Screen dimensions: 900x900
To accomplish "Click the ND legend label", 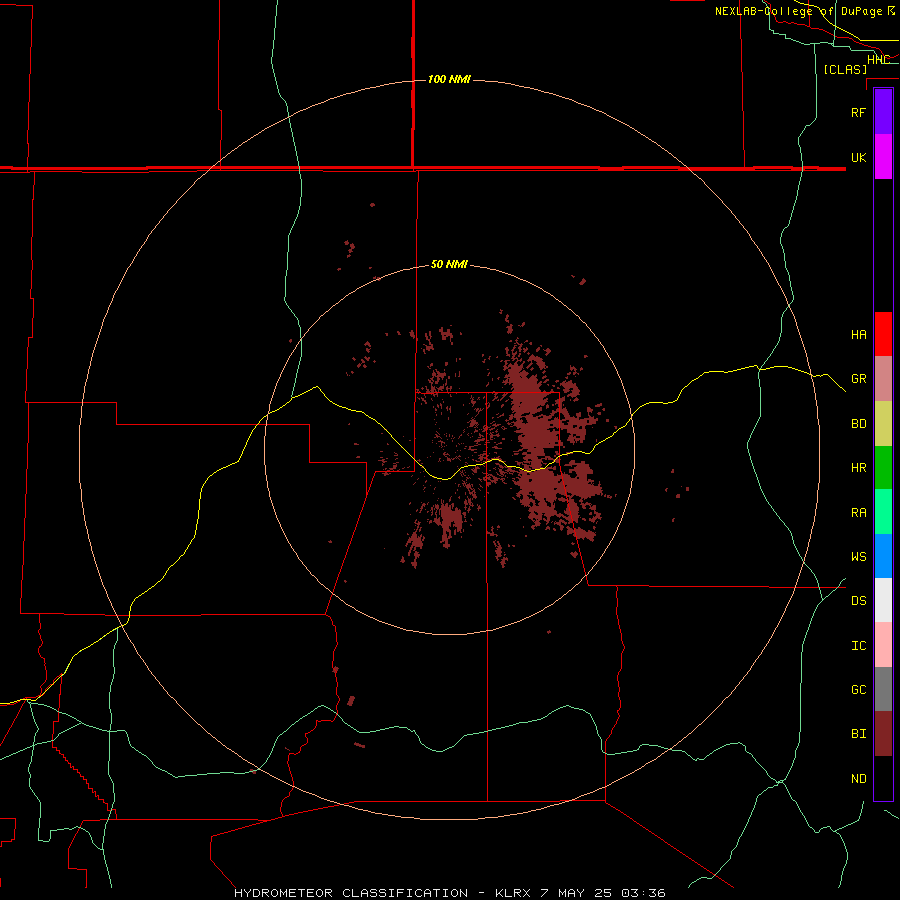I will pyautogui.click(x=858, y=778).
